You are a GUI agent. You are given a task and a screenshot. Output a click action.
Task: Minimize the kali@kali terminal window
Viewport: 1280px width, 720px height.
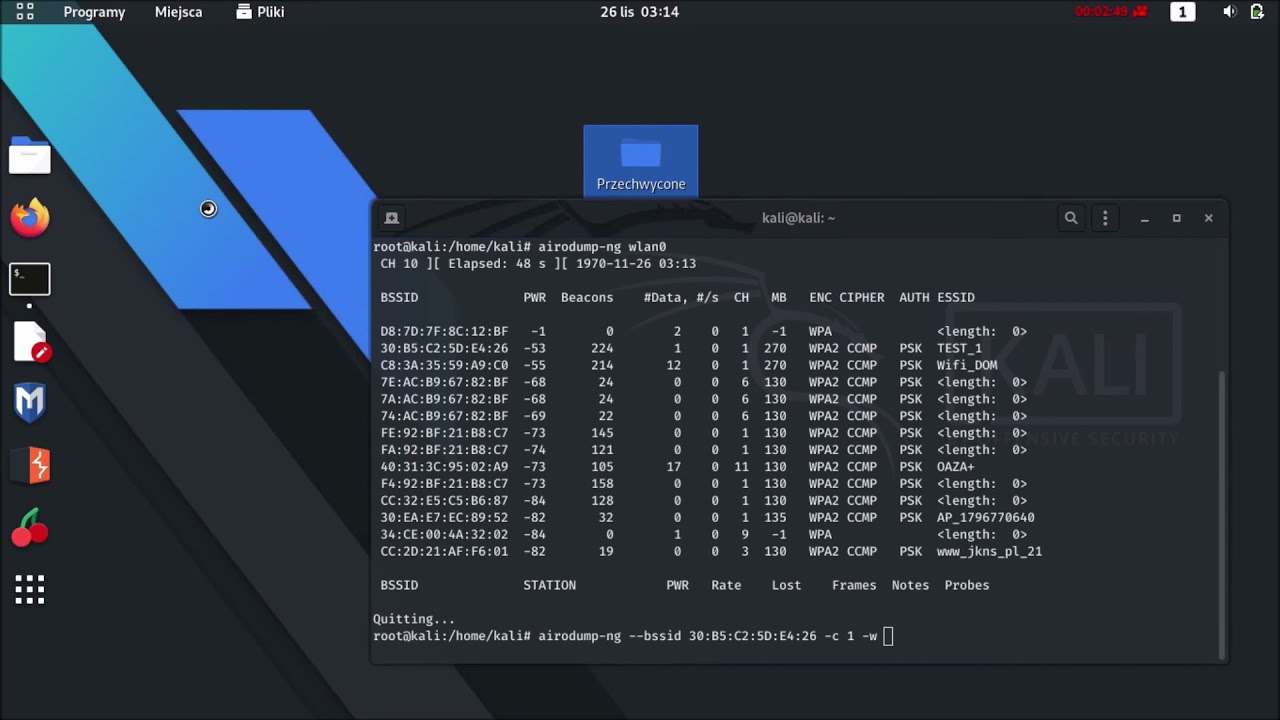point(1145,218)
